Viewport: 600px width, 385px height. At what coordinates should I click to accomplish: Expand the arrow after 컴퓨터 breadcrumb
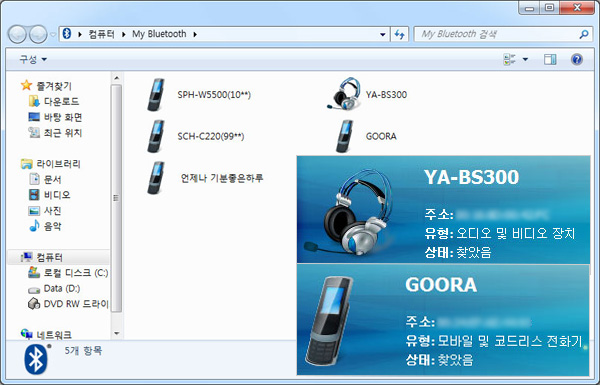(124, 34)
